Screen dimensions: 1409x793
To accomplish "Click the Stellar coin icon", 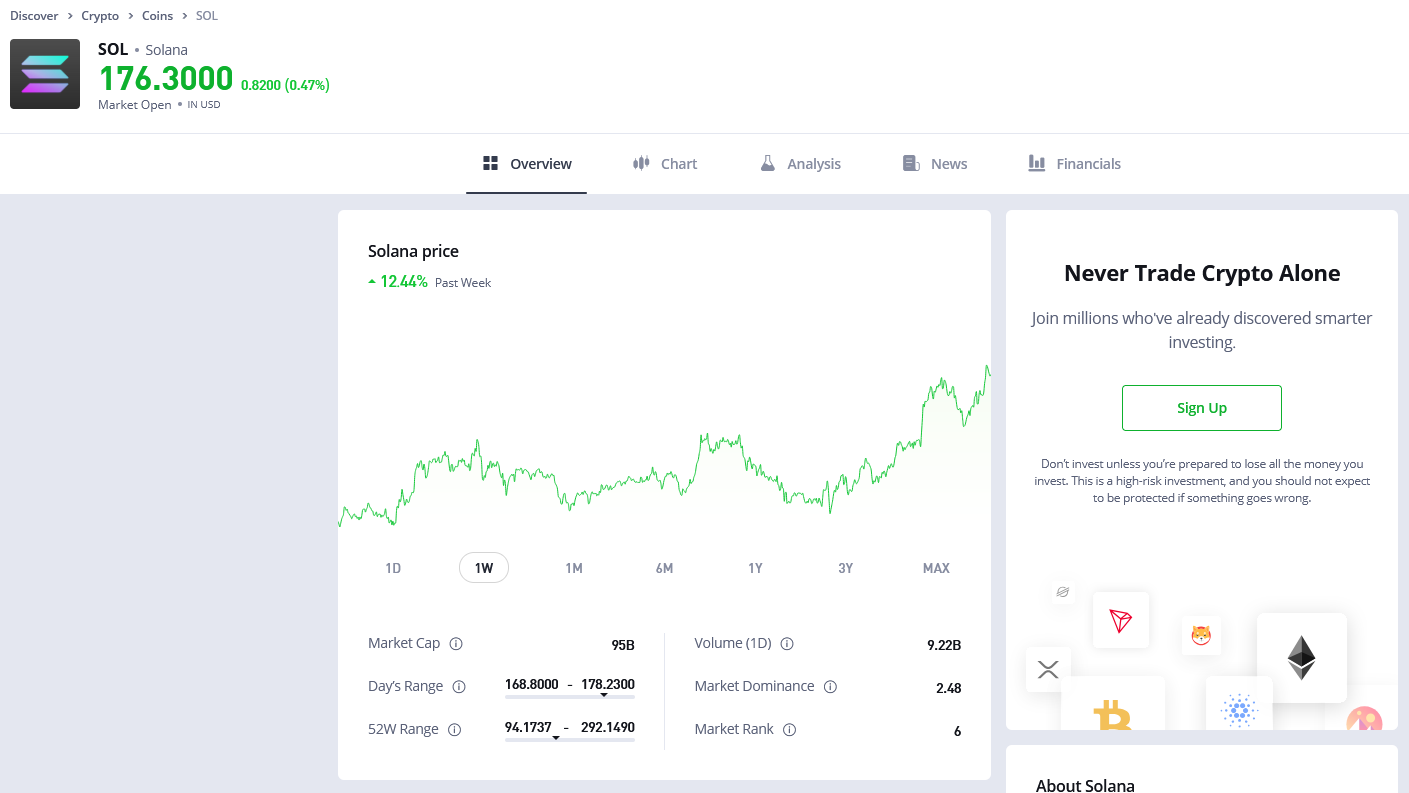I will click(x=1062, y=592).
